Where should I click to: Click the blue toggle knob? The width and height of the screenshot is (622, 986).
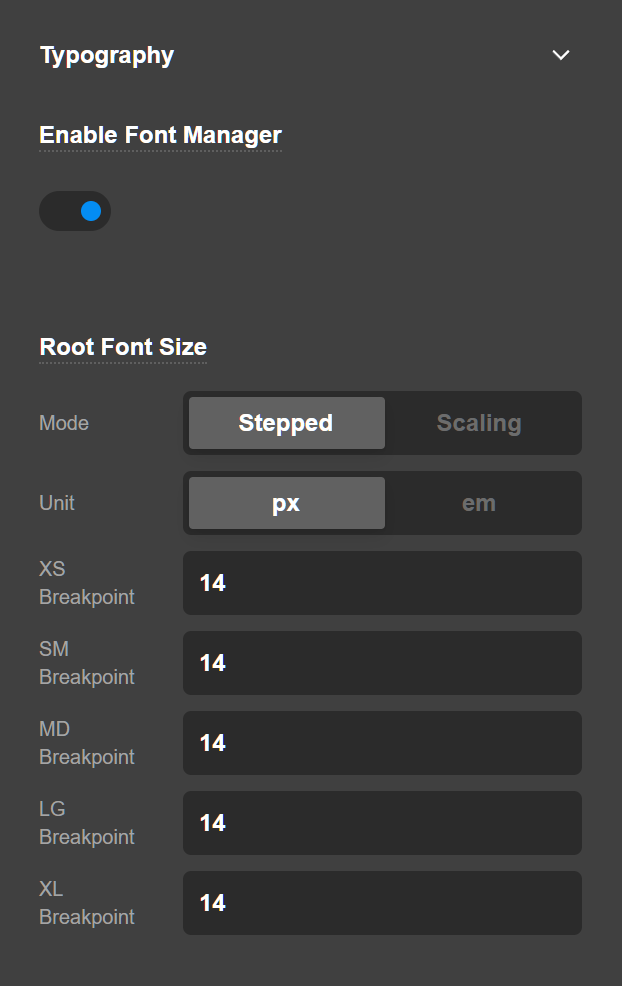tap(91, 211)
